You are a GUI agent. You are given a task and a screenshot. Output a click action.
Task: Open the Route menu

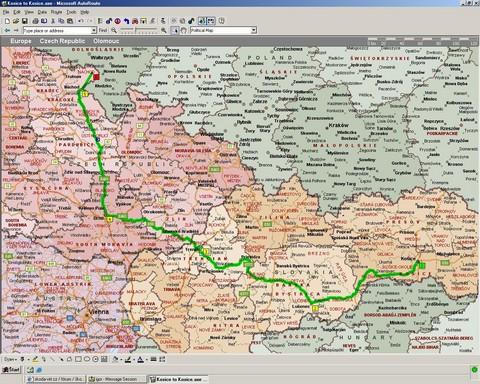56,12
